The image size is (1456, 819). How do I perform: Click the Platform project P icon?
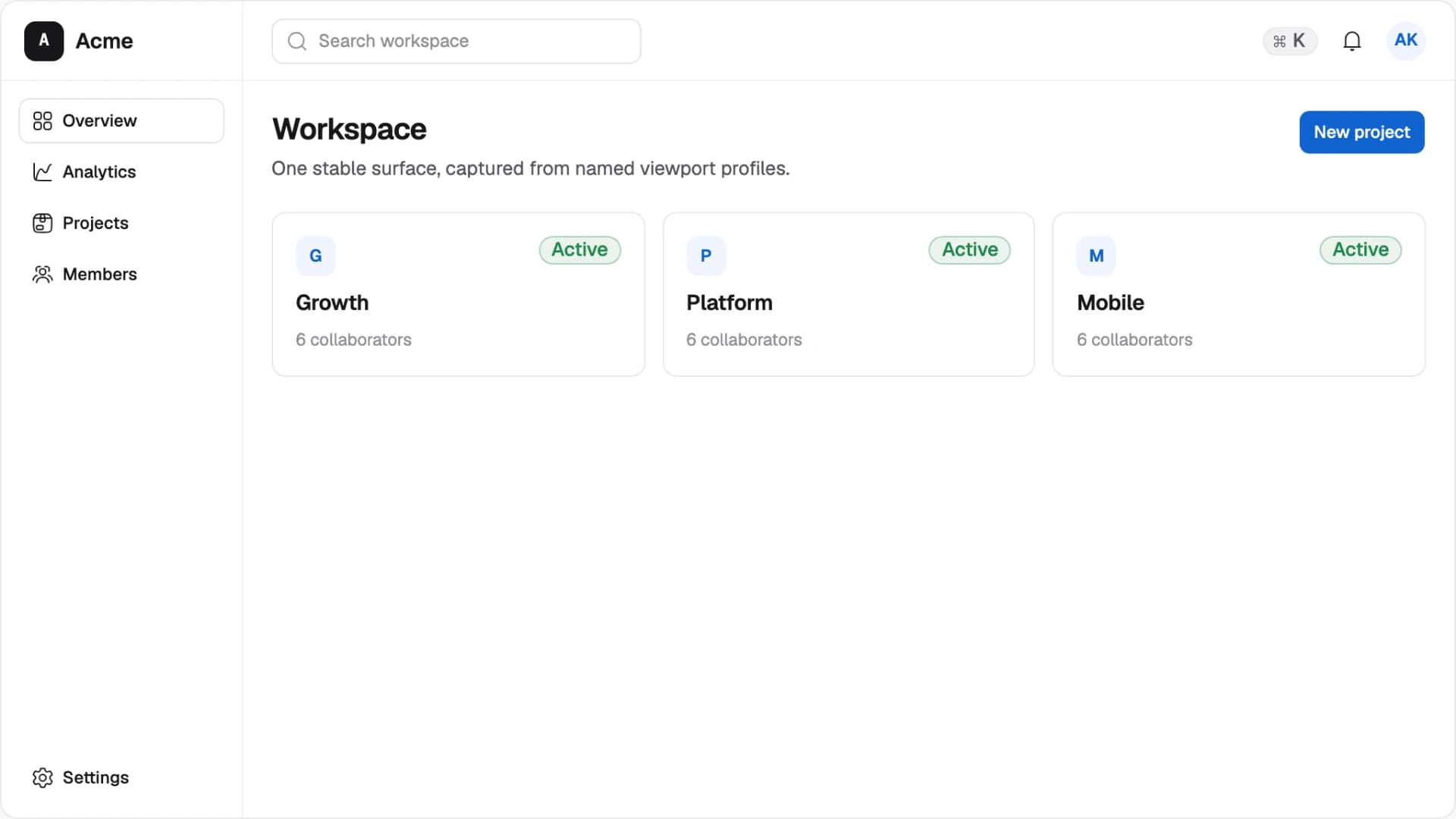(706, 256)
